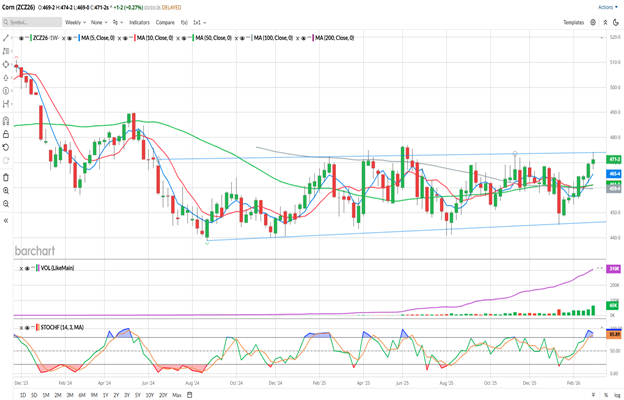
Task: Collapse the main chart legend arrow
Action: pyautogui.click(x=601, y=38)
